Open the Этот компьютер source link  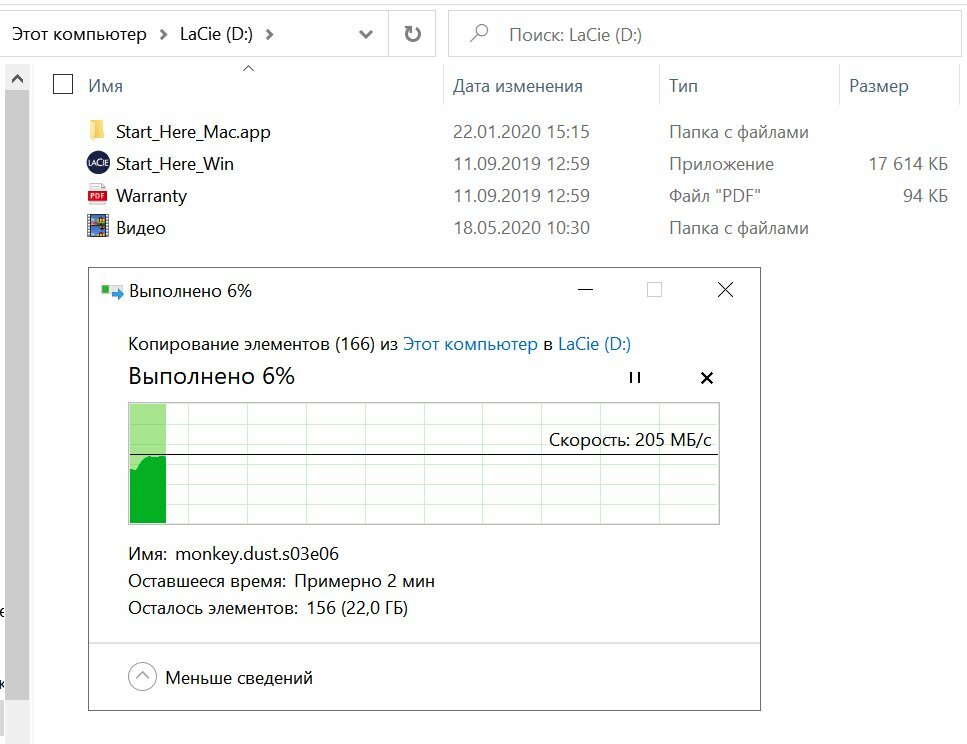470,344
